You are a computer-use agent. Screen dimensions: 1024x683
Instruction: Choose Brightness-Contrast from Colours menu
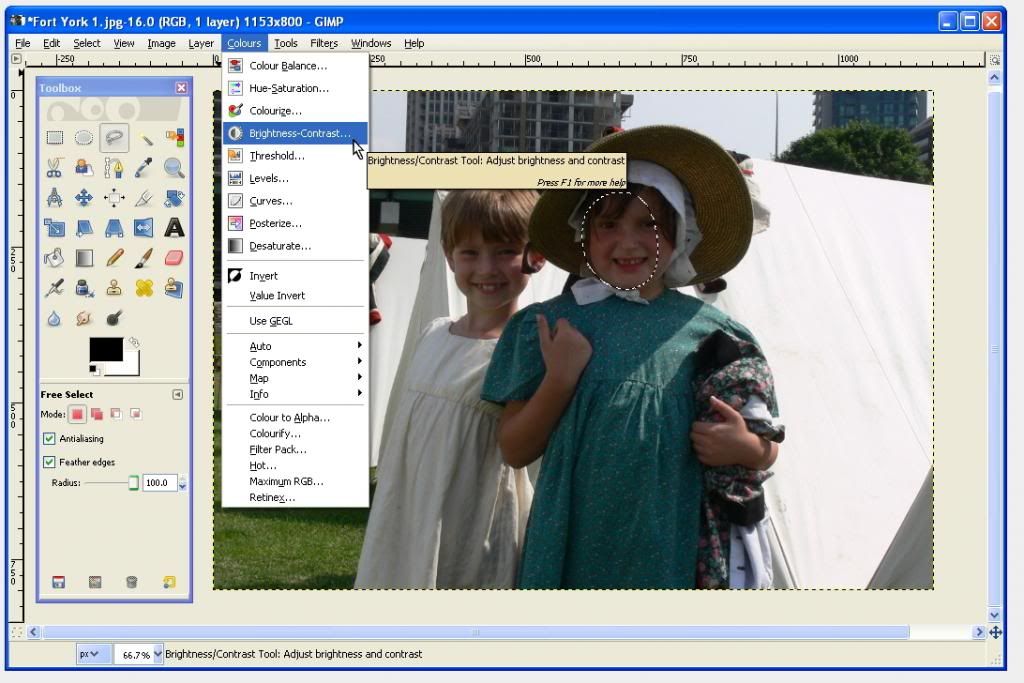click(x=296, y=133)
